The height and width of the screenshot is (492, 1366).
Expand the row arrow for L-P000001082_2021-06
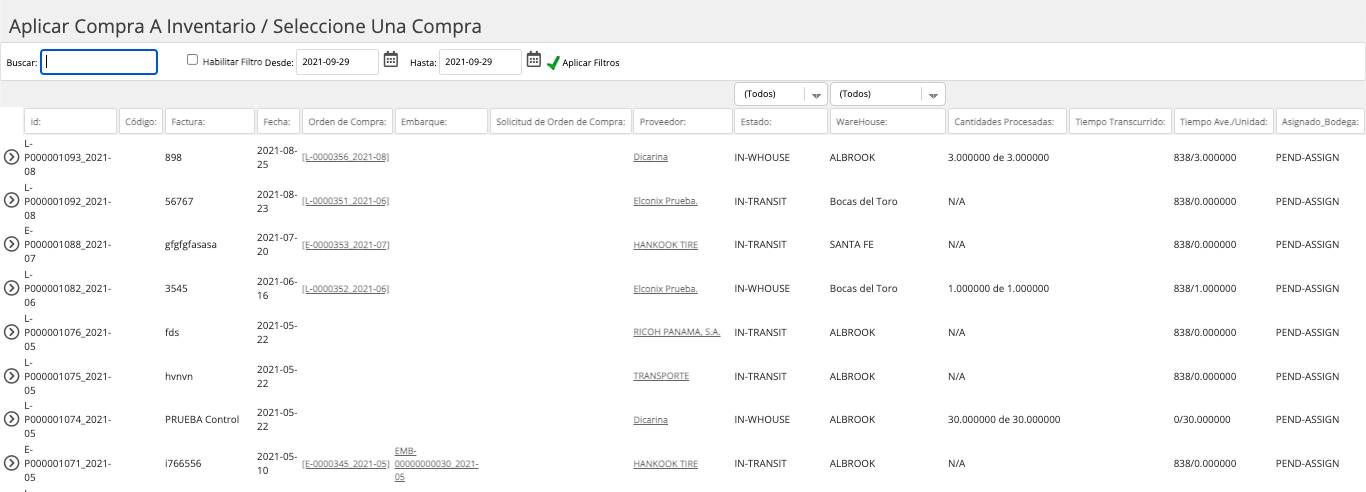12,288
